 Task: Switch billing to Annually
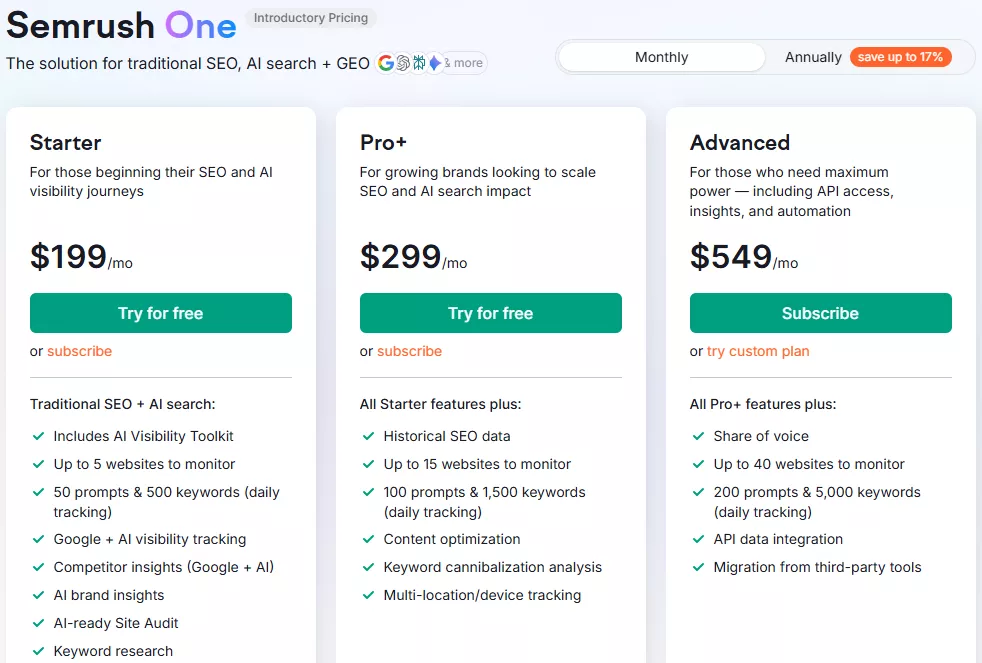pos(813,57)
